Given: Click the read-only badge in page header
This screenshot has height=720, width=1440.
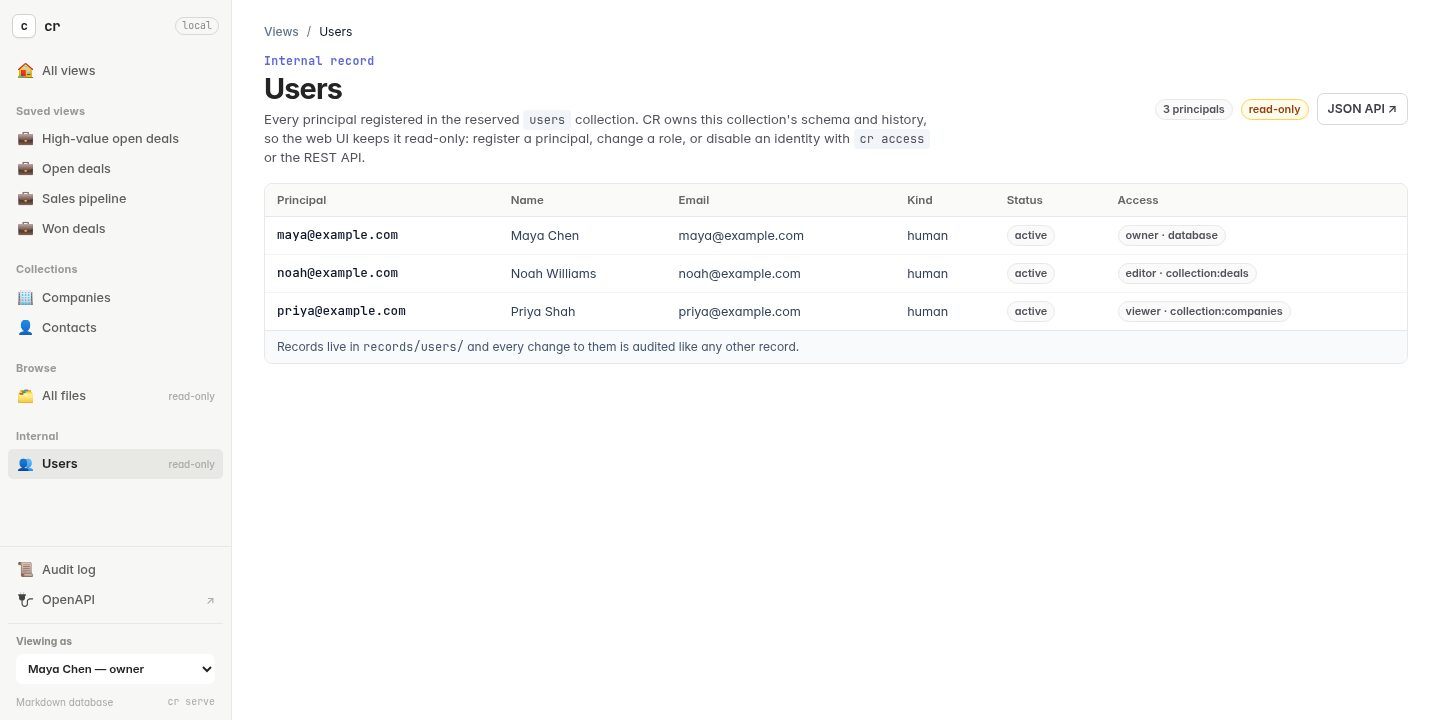Looking at the screenshot, I should (x=1274, y=110).
